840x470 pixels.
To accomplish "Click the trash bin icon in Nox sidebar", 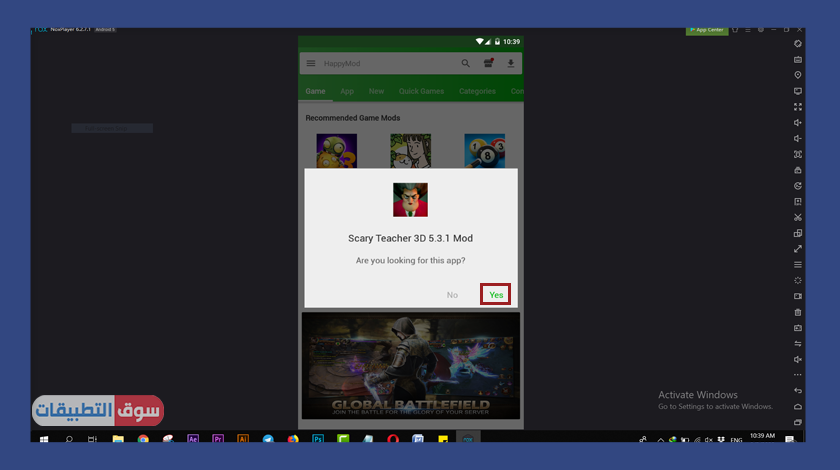I will pyautogui.click(x=798, y=312).
